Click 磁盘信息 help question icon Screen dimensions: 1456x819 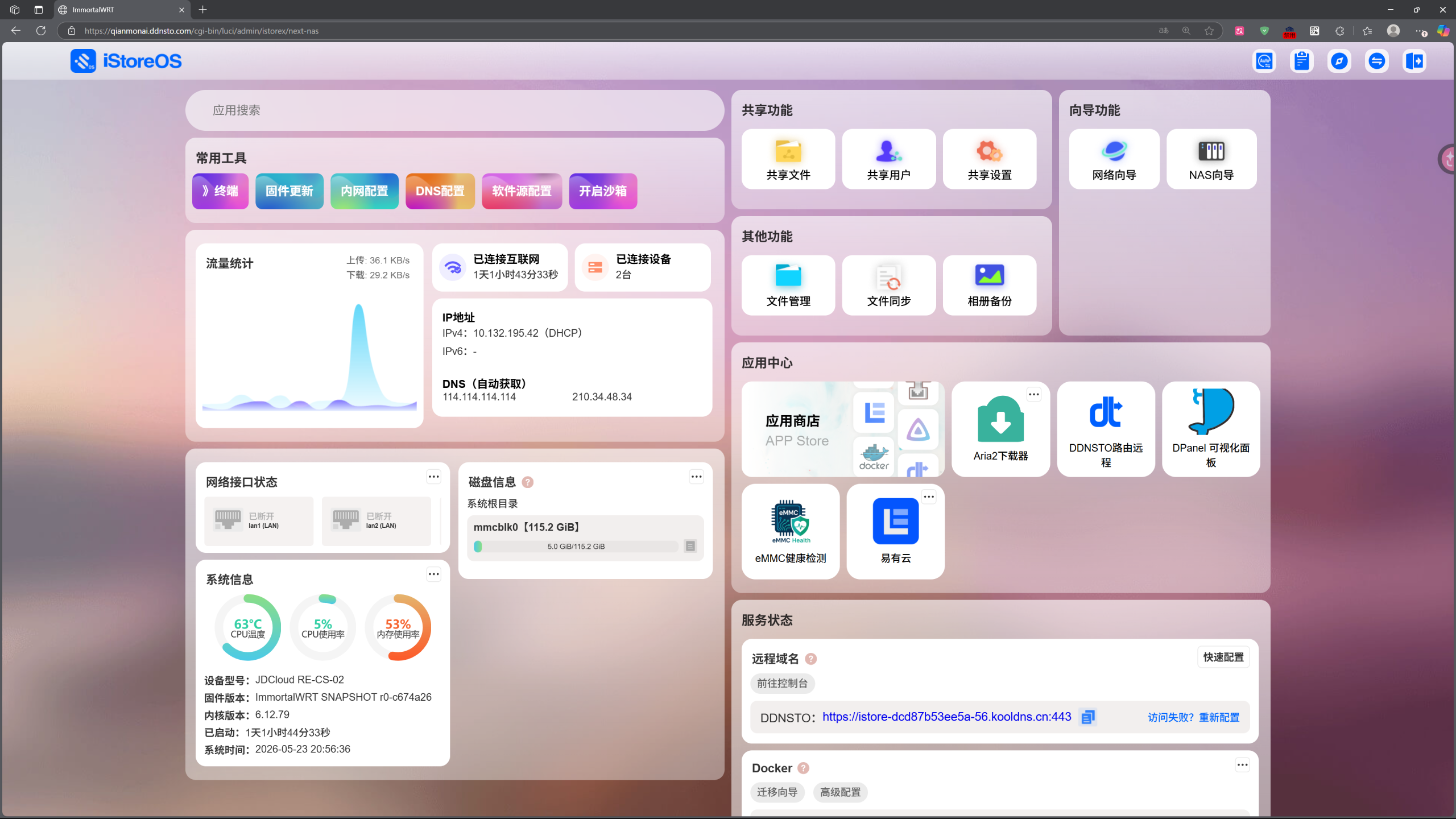(528, 482)
